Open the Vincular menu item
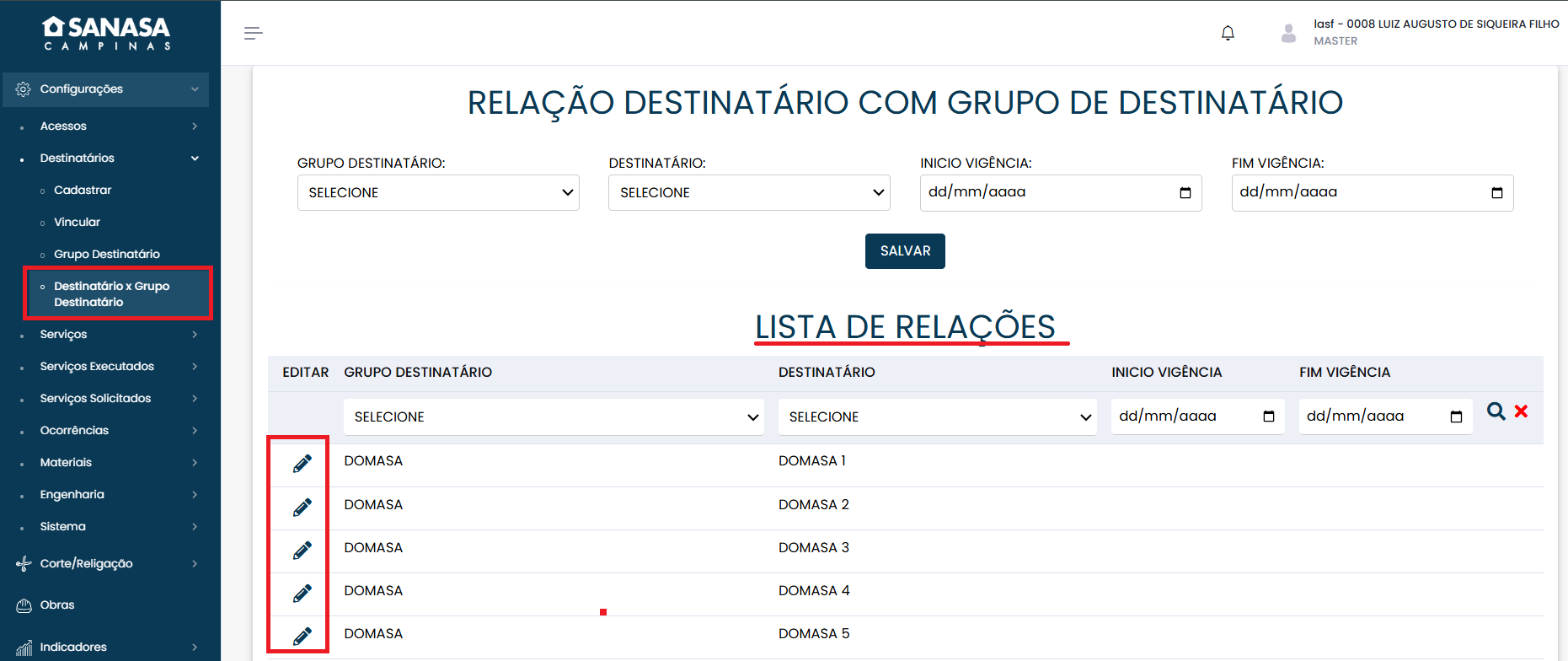1568x661 pixels. point(77,223)
